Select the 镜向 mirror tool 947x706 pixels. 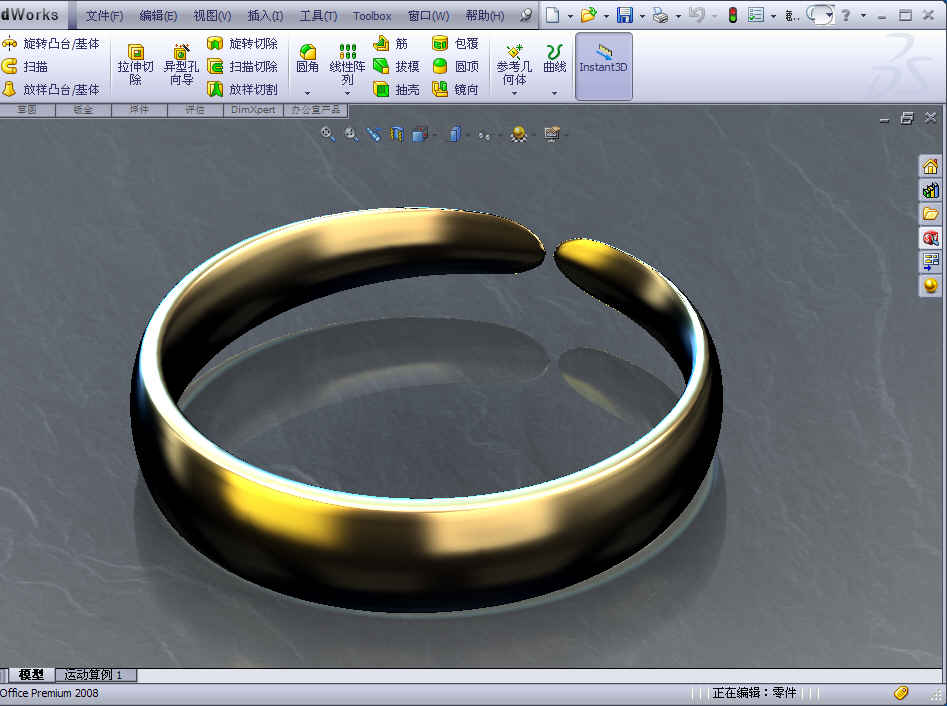455,89
